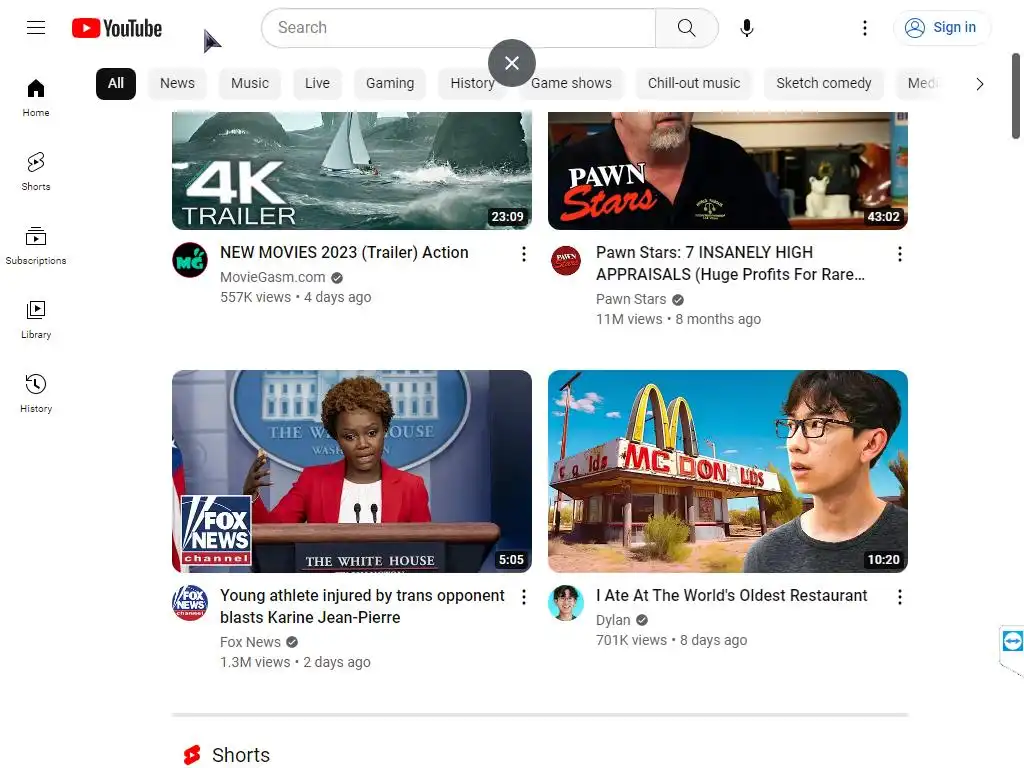Viewport: 1024px width, 768px height.
Task: Open options menu for Pawn Stars video
Action: (x=899, y=254)
